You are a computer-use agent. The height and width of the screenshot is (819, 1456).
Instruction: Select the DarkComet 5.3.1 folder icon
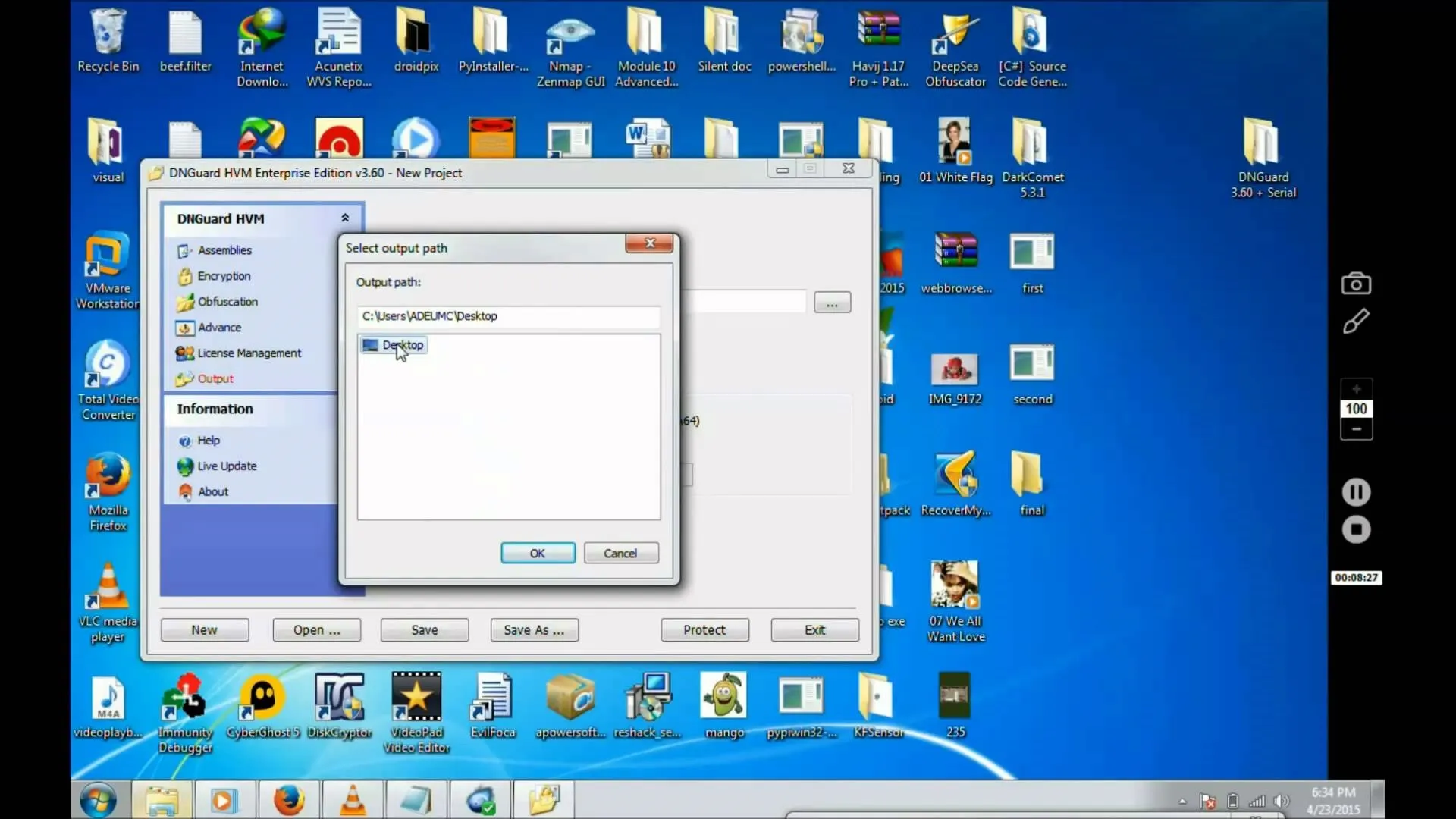1032,159
